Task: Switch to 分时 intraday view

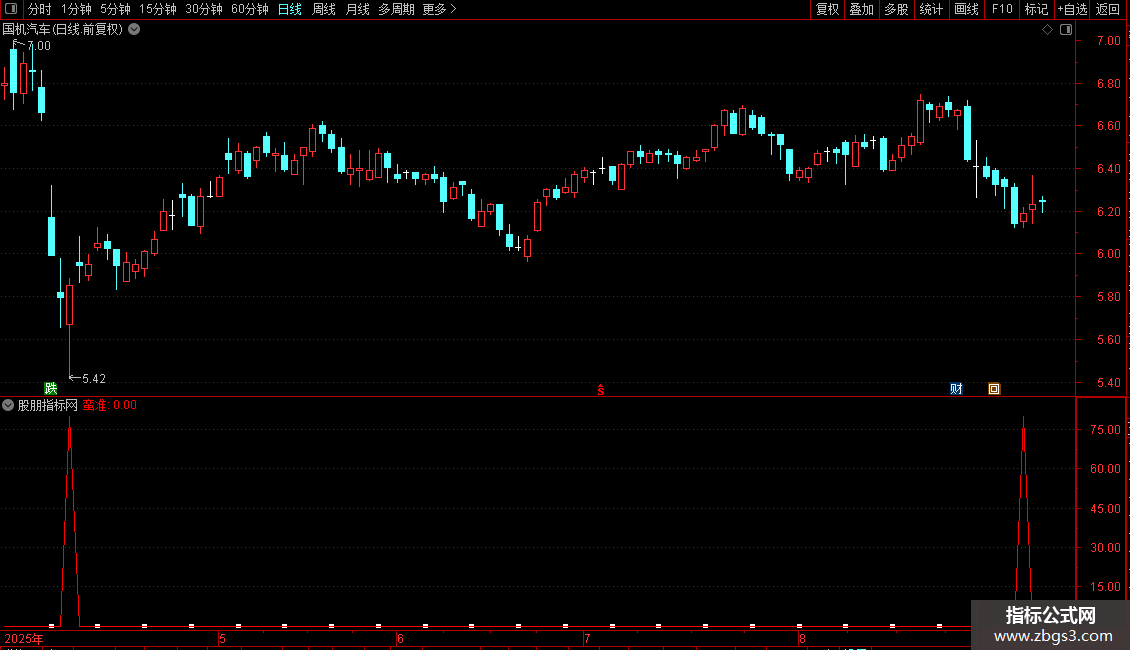Action: [40, 9]
